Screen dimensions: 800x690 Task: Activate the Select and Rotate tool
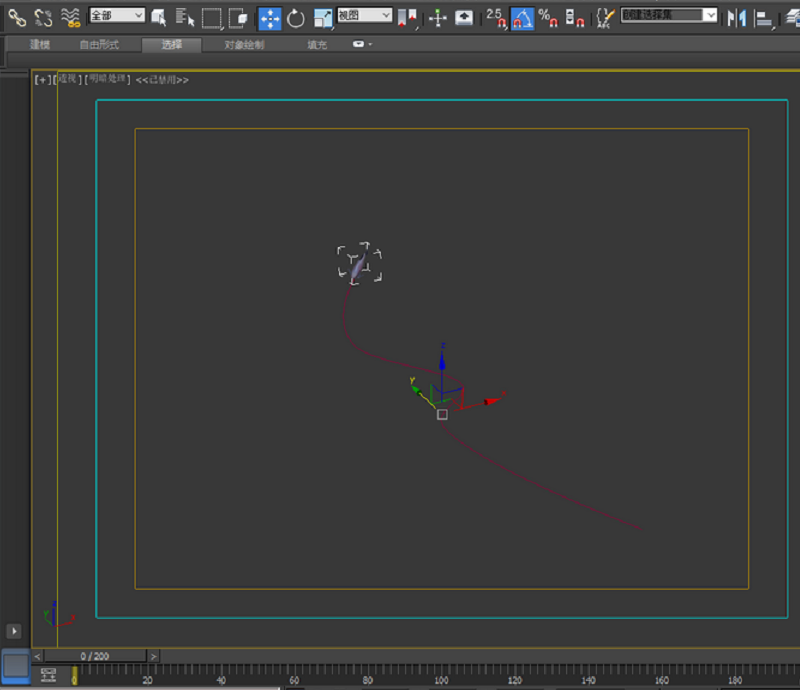pos(296,19)
